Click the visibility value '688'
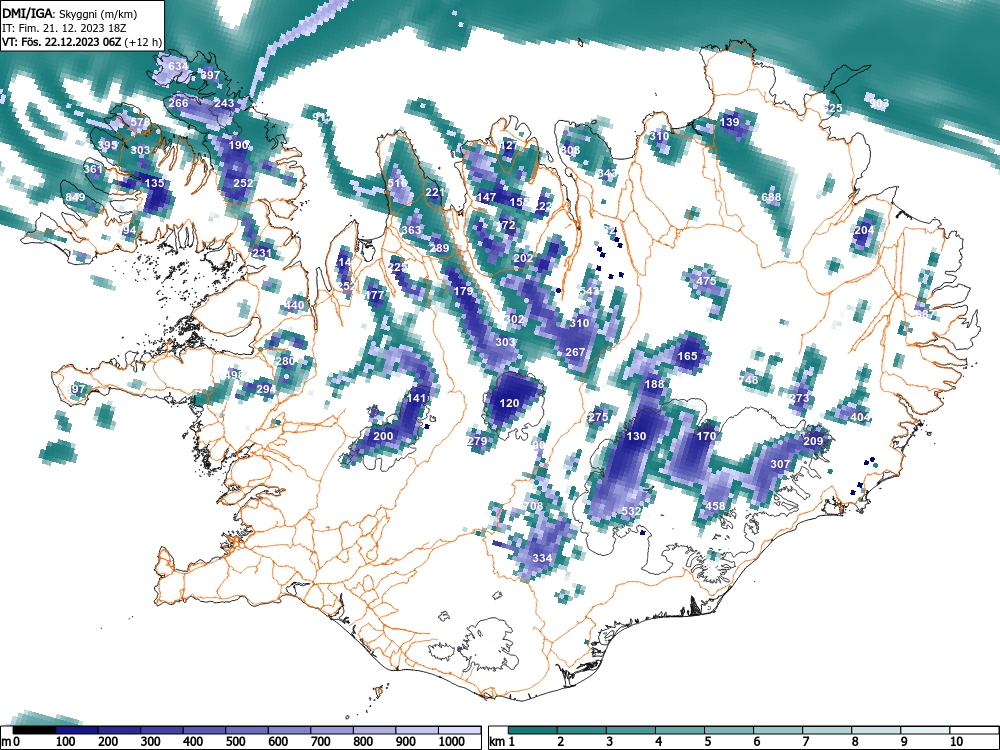The height and width of the screenshot is (750, 1000). [771, 197]
